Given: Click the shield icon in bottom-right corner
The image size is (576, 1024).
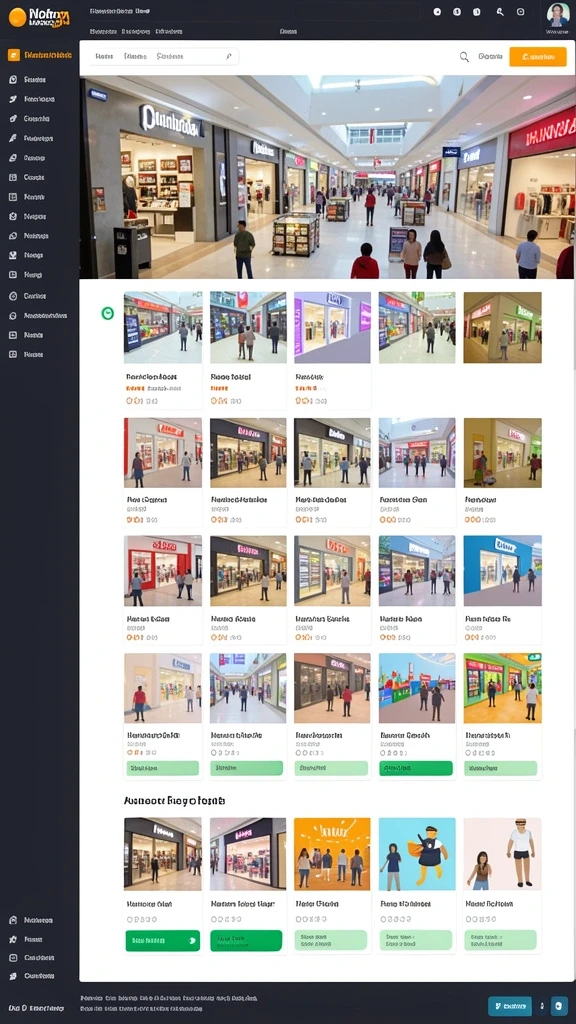Looking at the screenshot, I should (559, 1006).
